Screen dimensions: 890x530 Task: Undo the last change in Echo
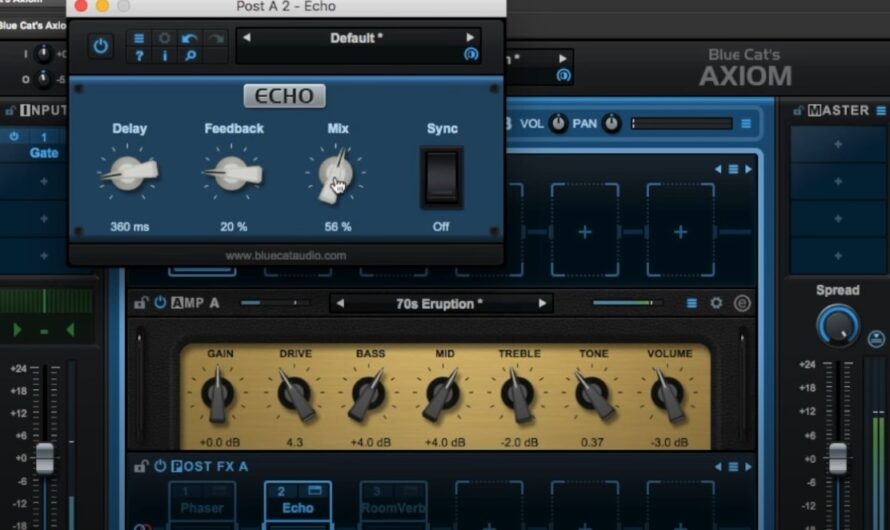pos(190,38)
